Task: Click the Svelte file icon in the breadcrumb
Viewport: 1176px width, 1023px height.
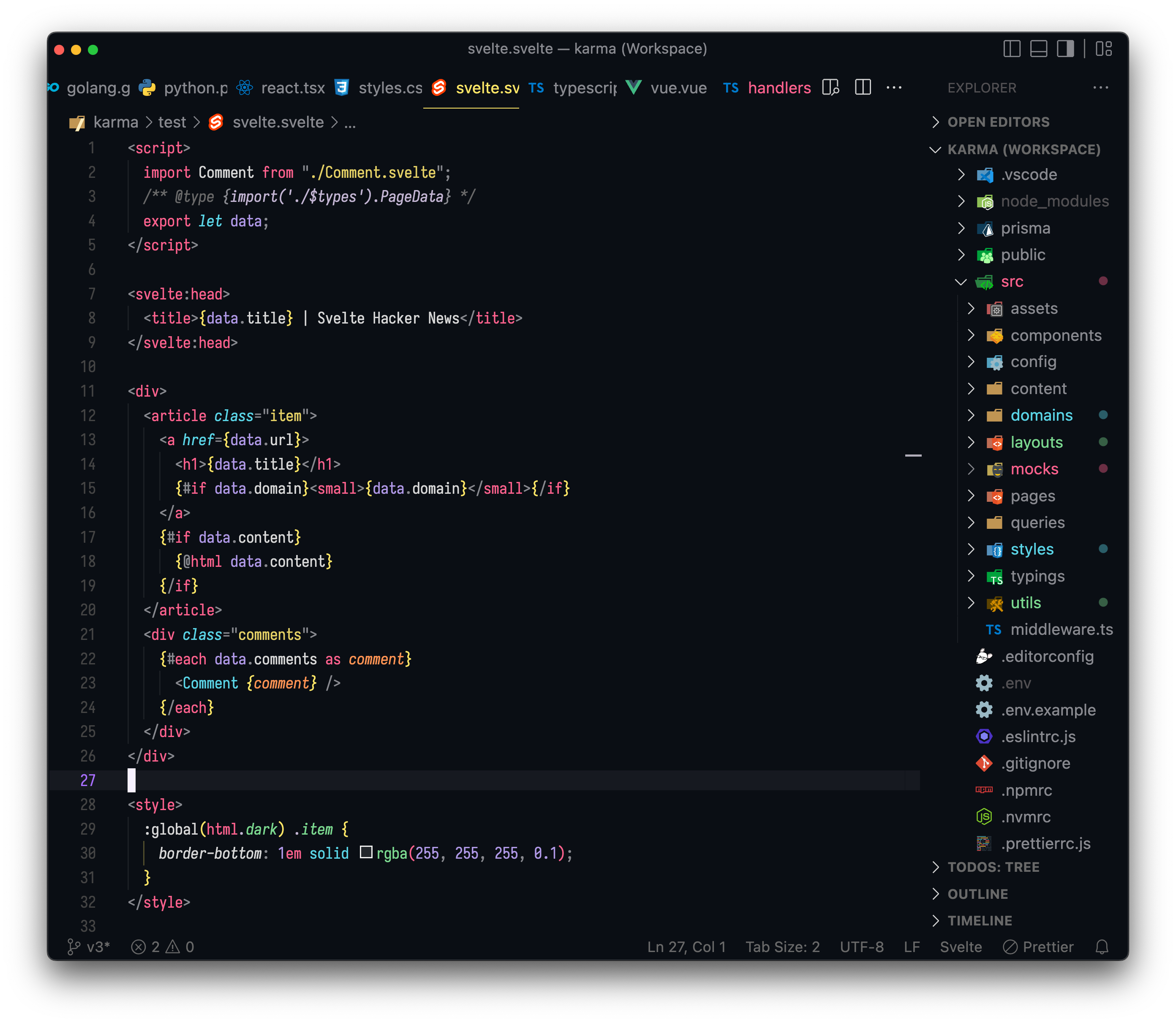Action: 216,122
